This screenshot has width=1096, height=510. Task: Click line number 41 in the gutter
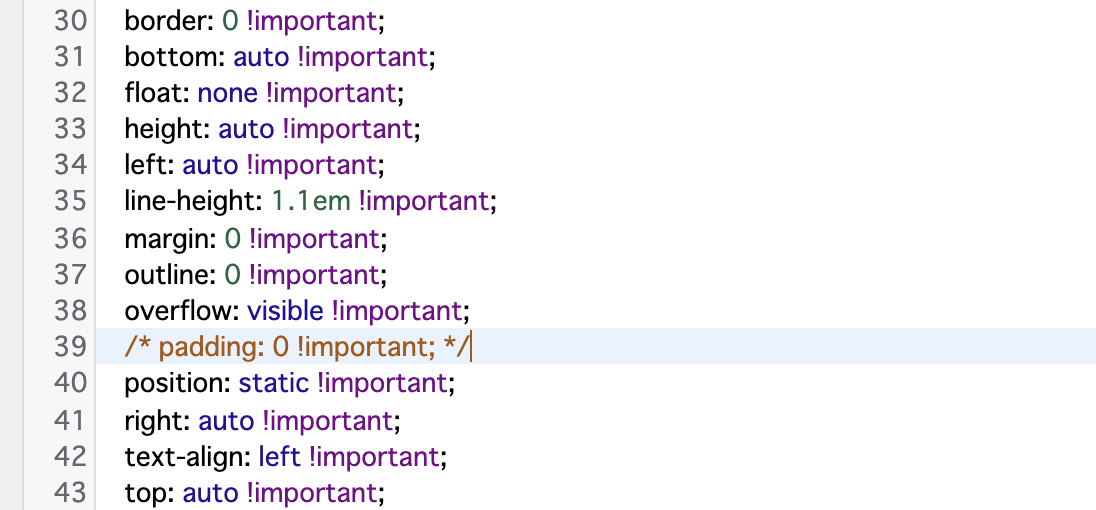pyautogui.click(x=69, y=418)
